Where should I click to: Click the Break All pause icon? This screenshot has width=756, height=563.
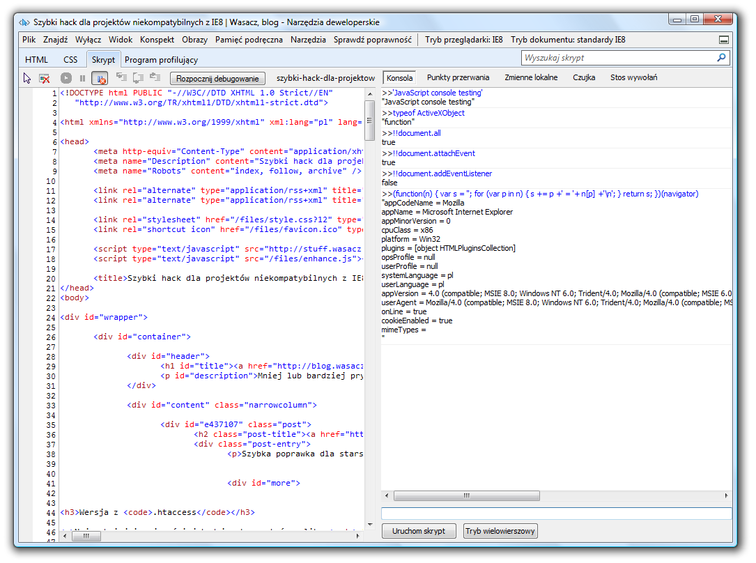pos(82,78)
